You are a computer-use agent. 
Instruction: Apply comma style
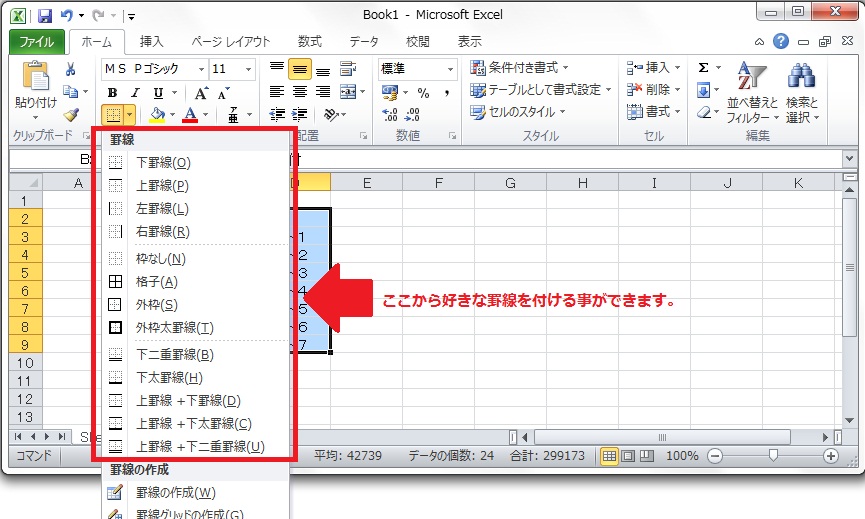click(x=447, y=93)
